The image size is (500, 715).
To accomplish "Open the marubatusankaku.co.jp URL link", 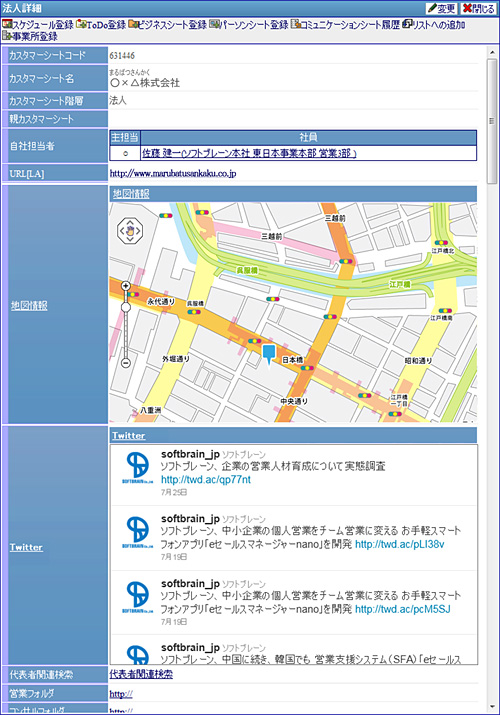I will click(x=173, y=173).
